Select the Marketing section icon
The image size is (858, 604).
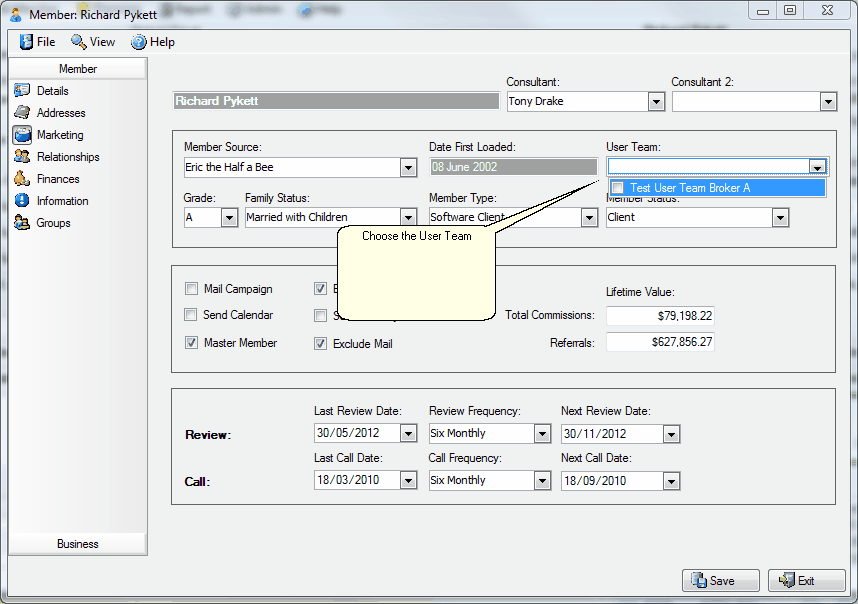coord(22,135)
